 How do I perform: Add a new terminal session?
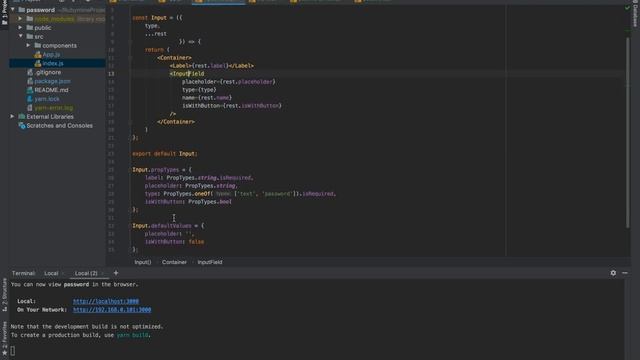(x=116, y=273)
